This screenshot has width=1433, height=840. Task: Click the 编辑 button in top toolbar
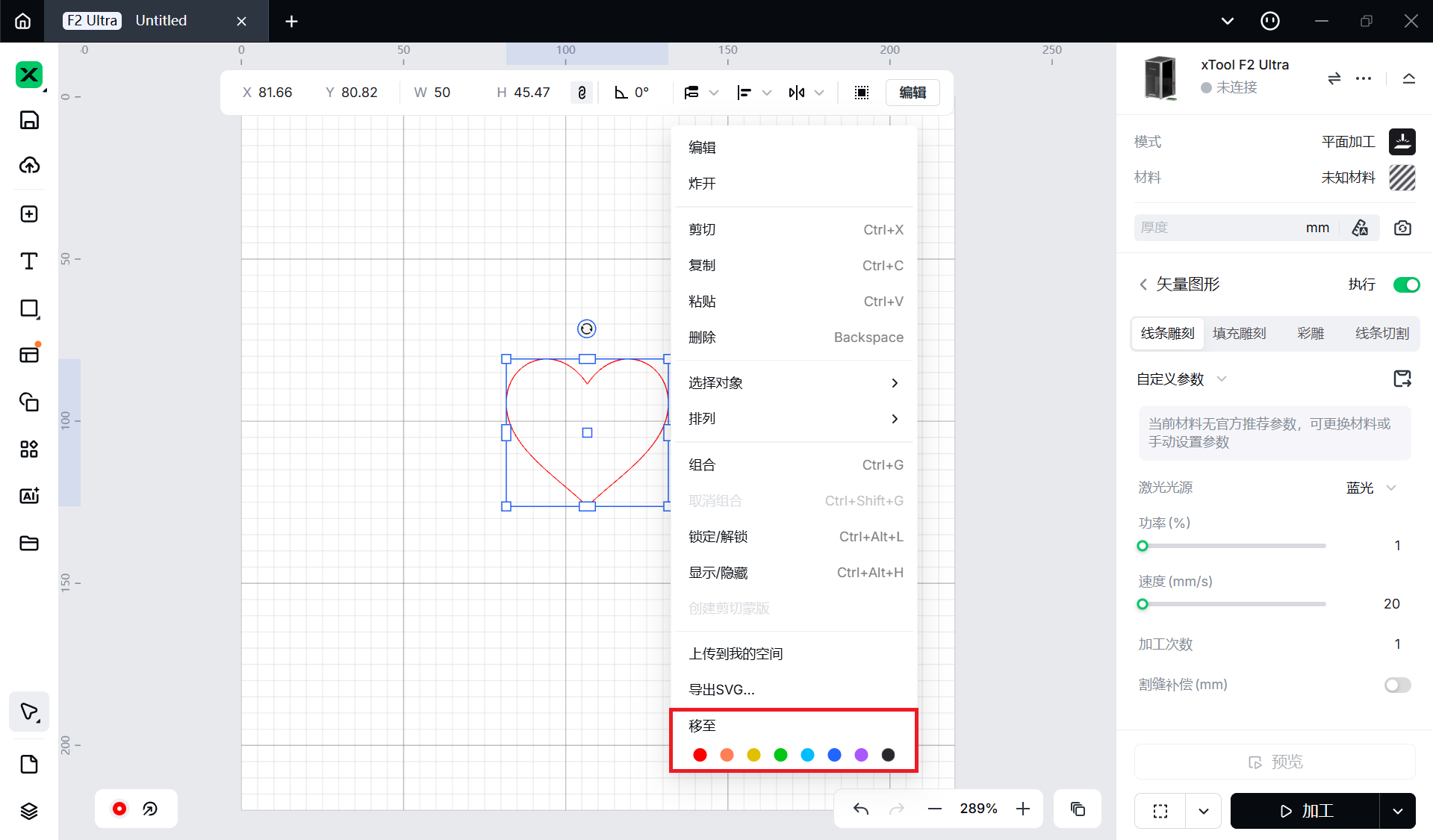pos(912,93)
